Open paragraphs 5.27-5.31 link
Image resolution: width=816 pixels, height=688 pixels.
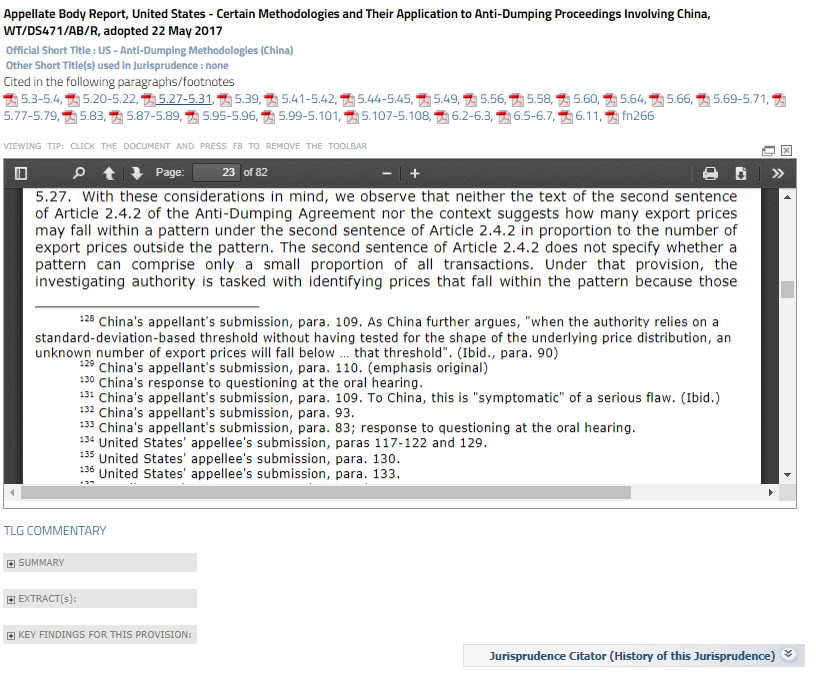[x=185, y=99]
